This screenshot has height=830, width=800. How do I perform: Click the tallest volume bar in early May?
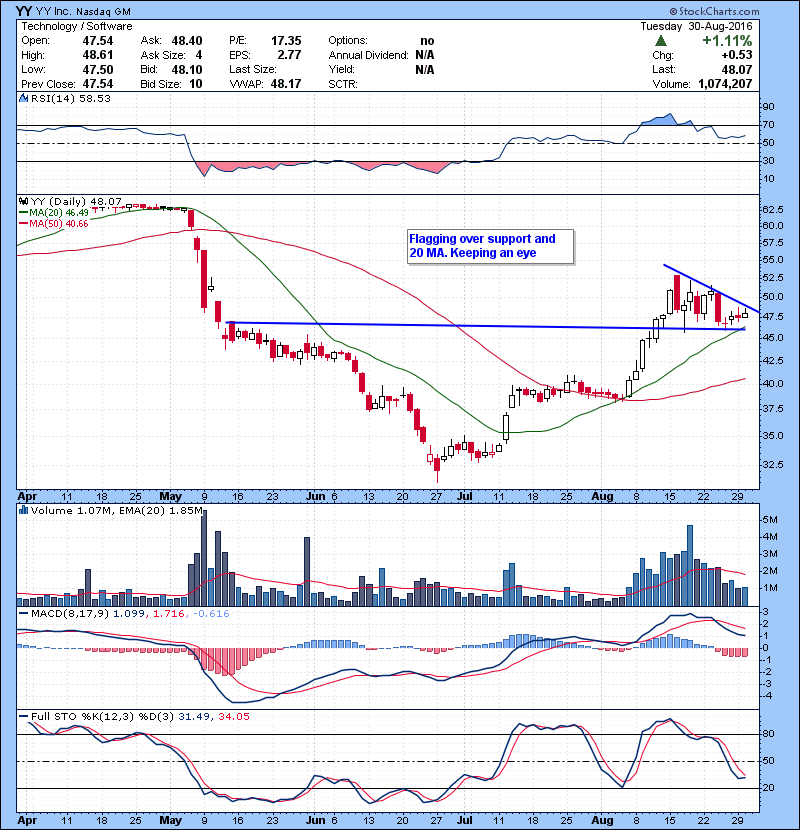pyautogui.click(x=204, y=558)
